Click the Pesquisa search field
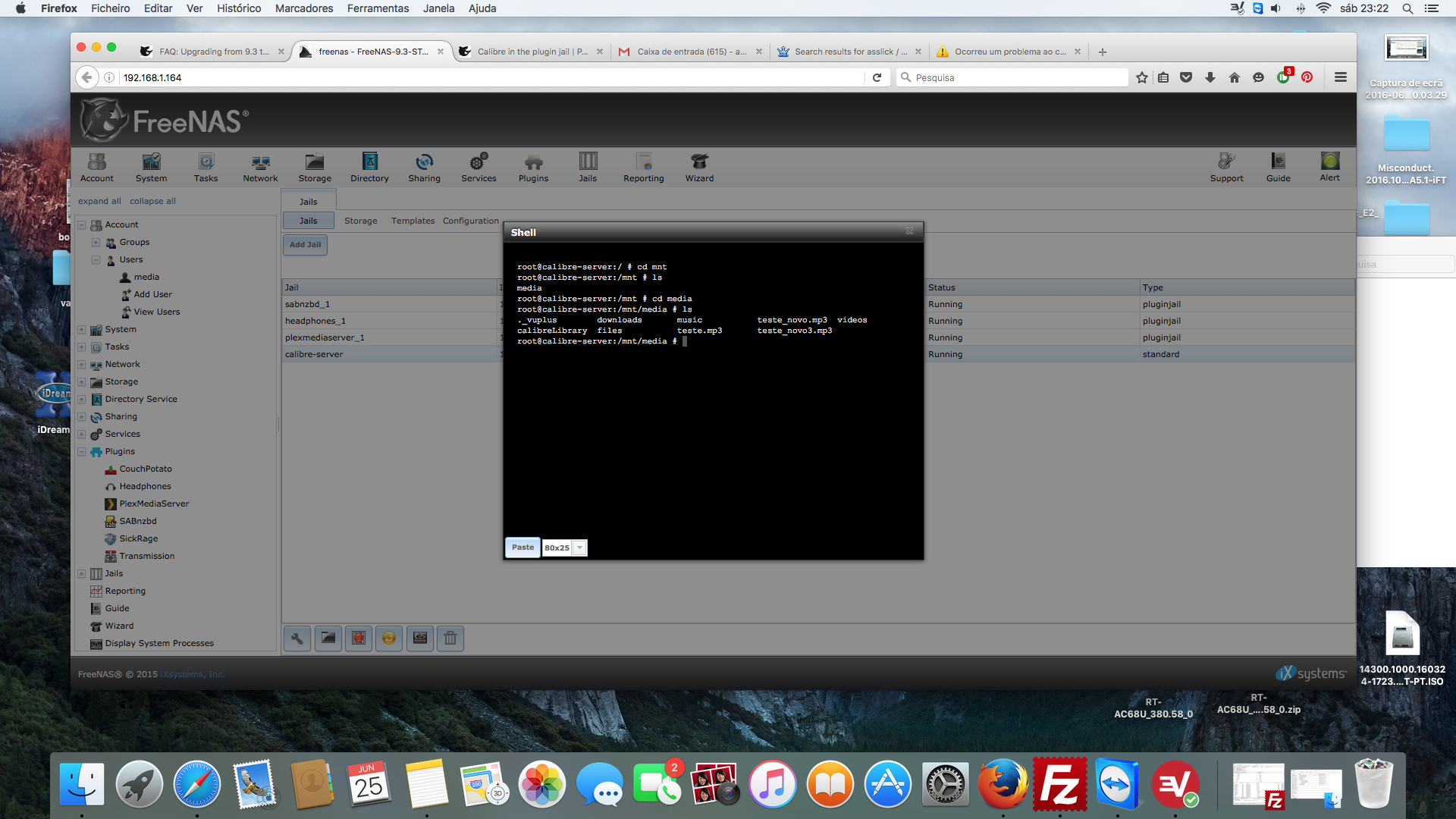This screenshot has height=819, width=1456. click(1013, 77)
